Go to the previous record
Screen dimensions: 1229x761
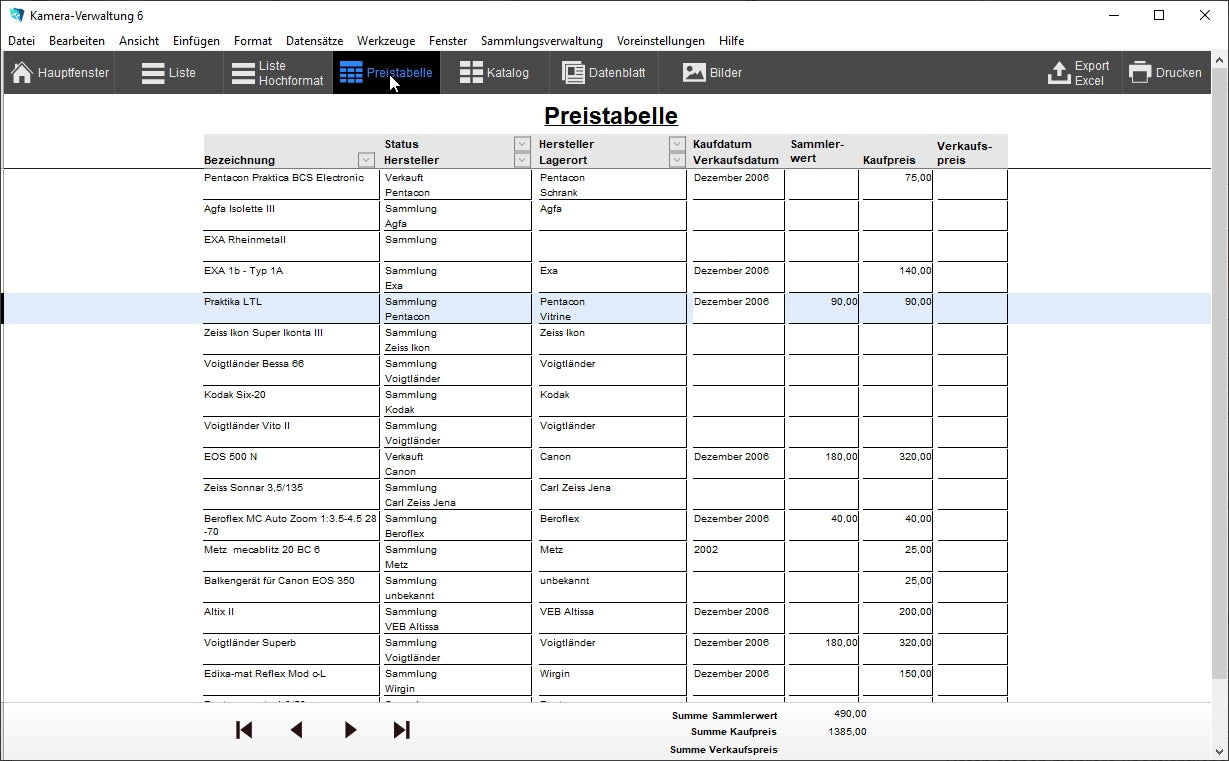(x=296, y=730)
